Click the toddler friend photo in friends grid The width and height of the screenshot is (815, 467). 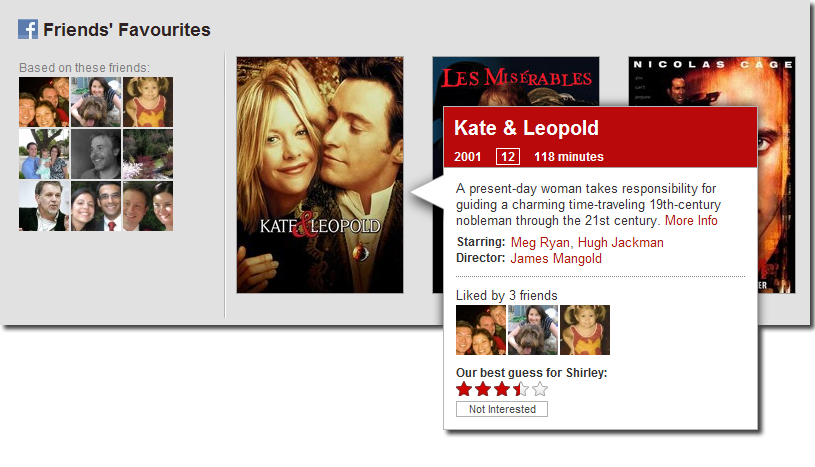pyautogui.click(x=148, y=102)
